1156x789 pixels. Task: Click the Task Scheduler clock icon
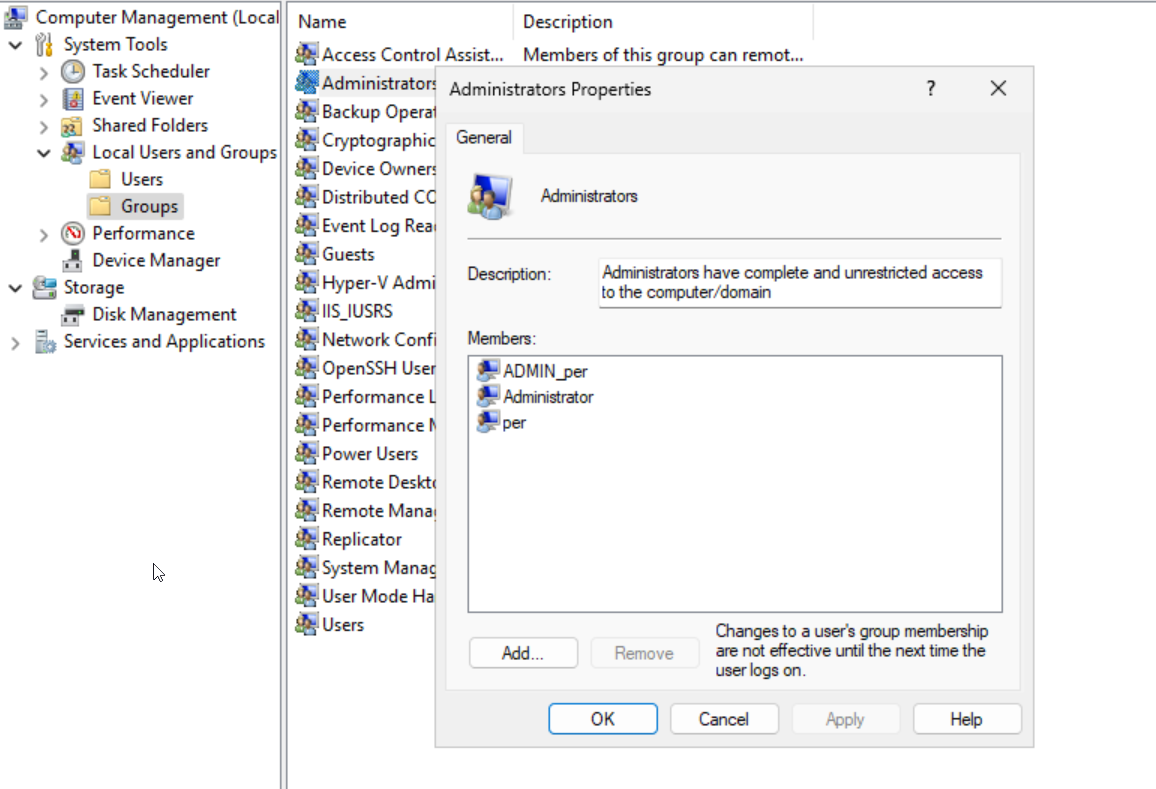73,72
